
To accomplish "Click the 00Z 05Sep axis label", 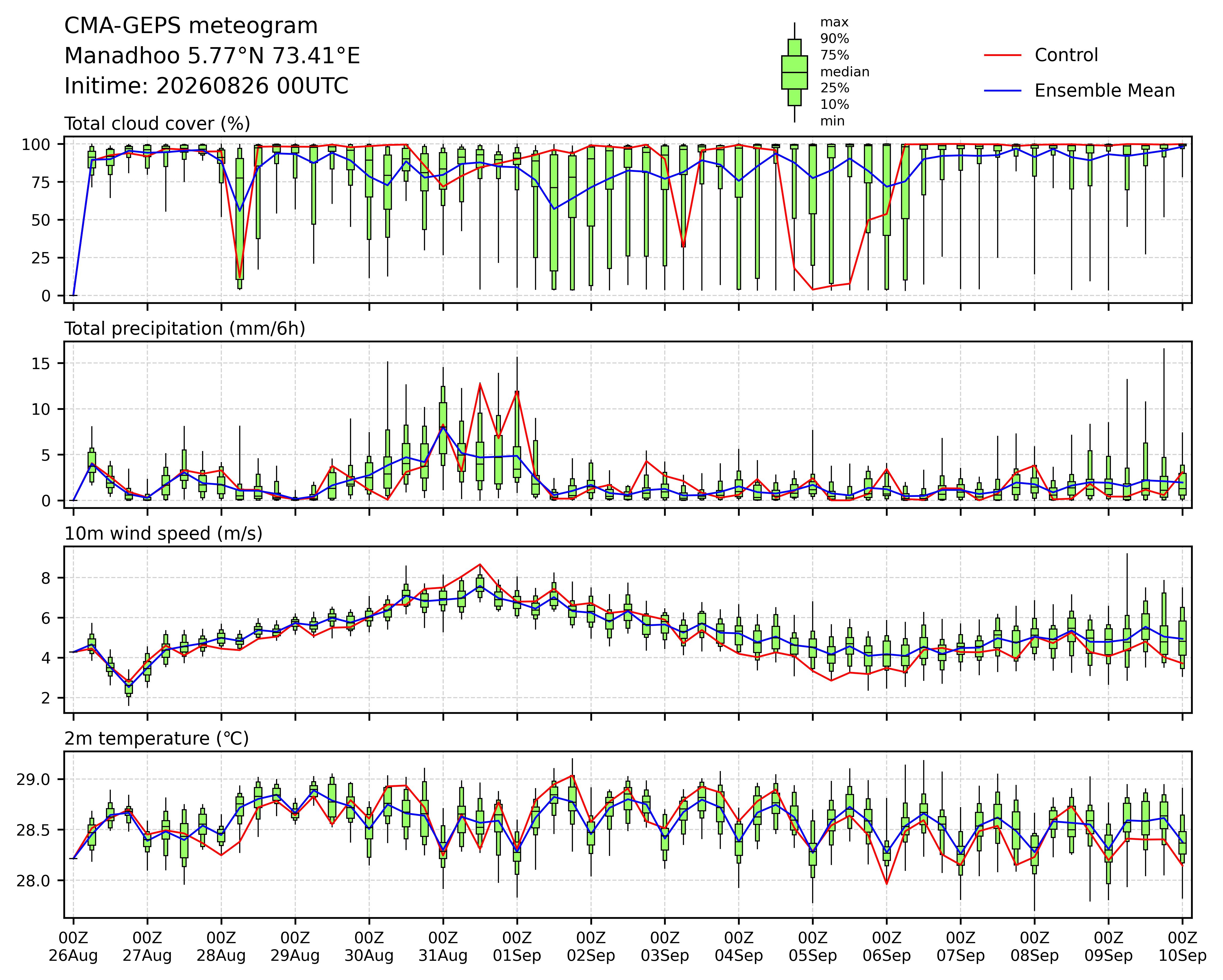I will click(813, 947).
